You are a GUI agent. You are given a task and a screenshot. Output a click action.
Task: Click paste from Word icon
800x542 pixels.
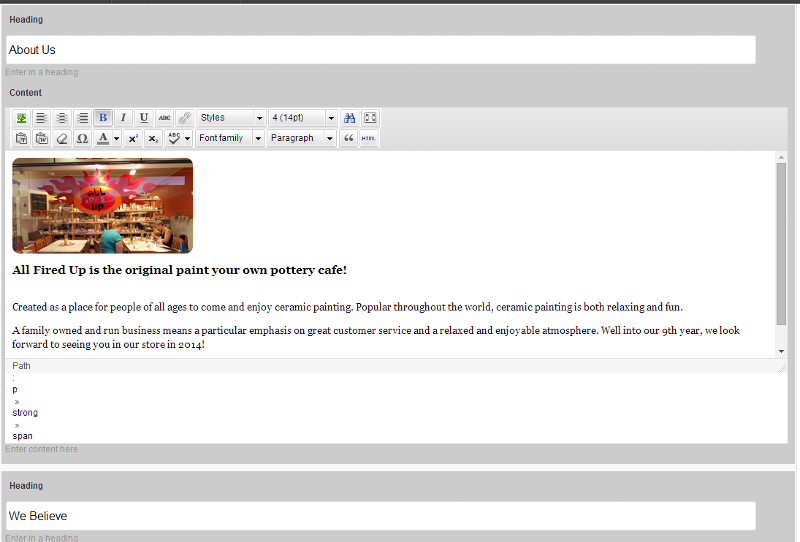(41, 138)
